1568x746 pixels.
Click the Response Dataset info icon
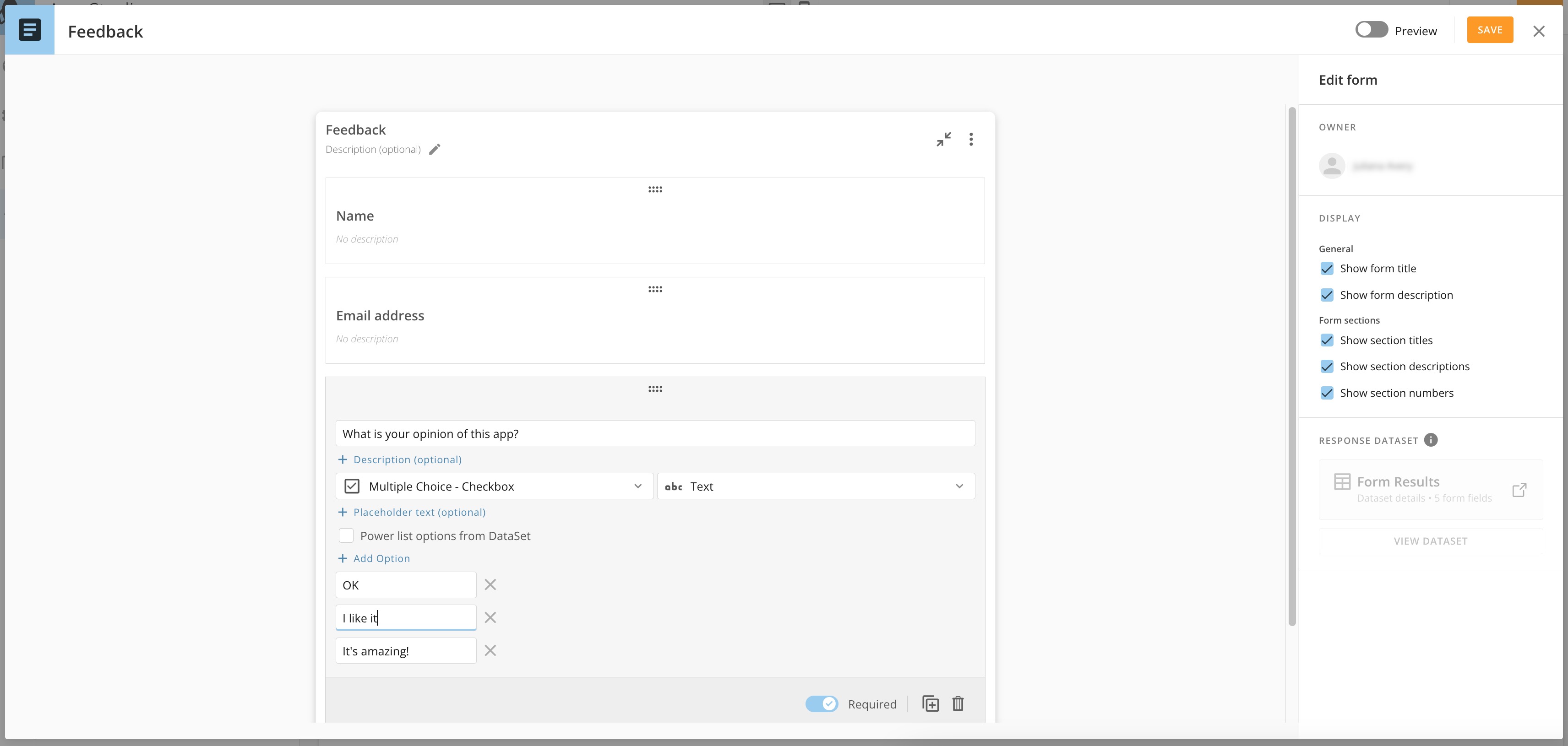tap(1431, 440)
